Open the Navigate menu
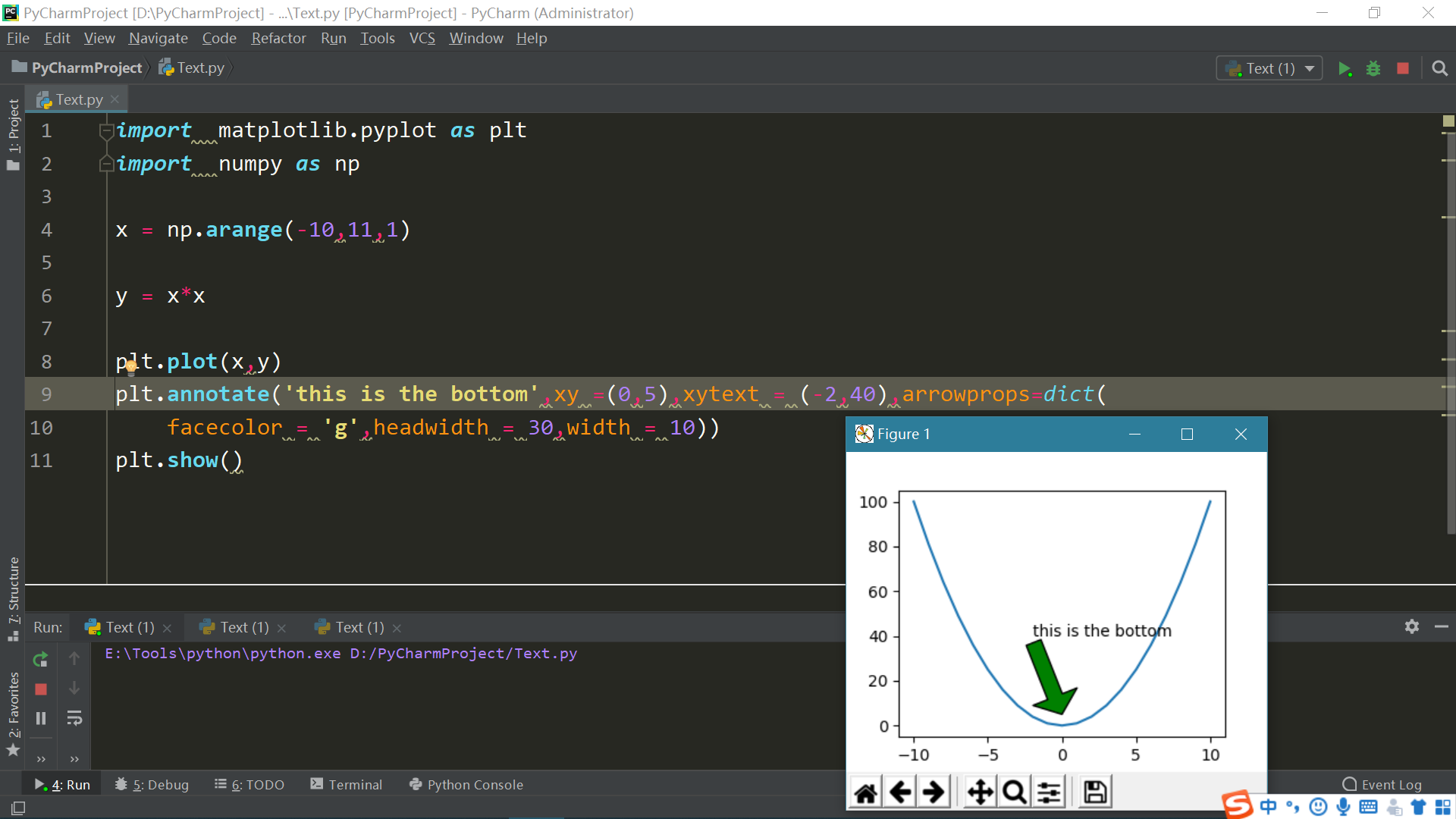Viewport: 1456px width, 819px height. (x=158, y=38)
